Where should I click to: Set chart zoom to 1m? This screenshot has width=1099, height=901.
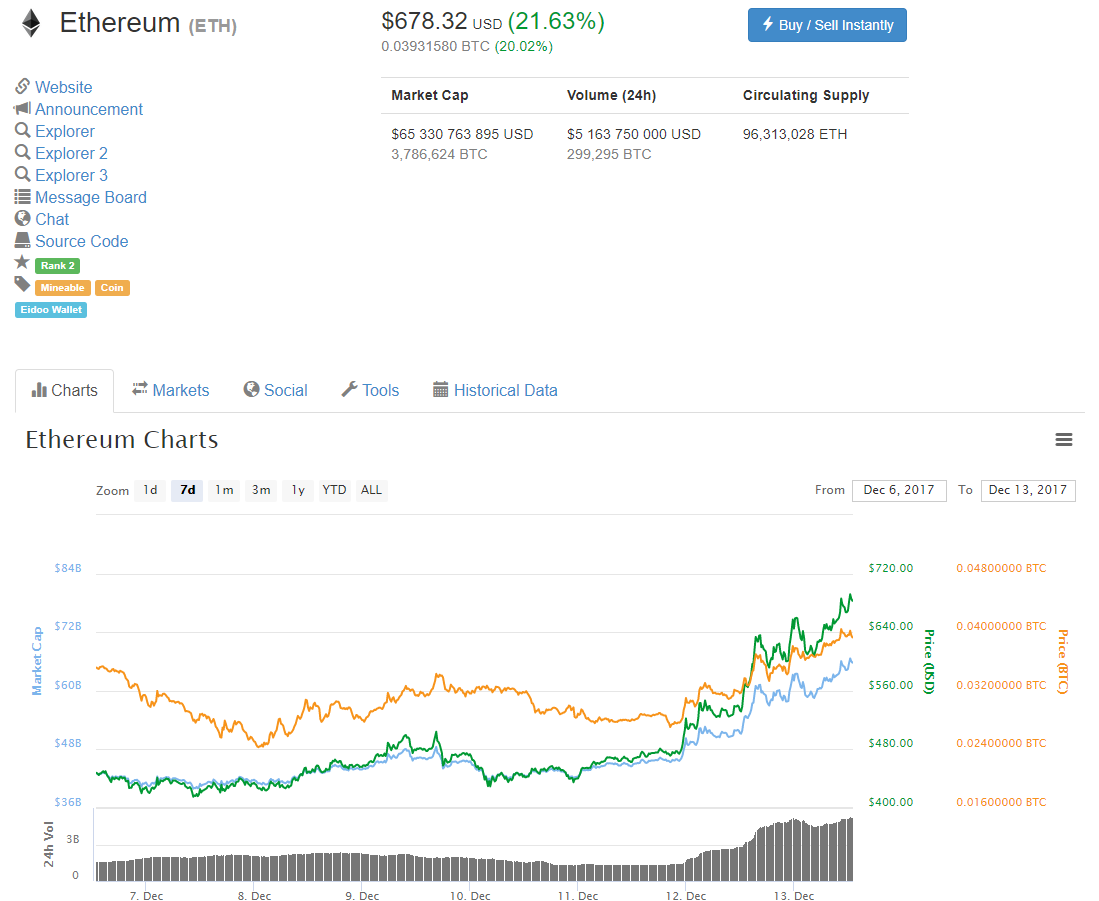coord(224,490)
